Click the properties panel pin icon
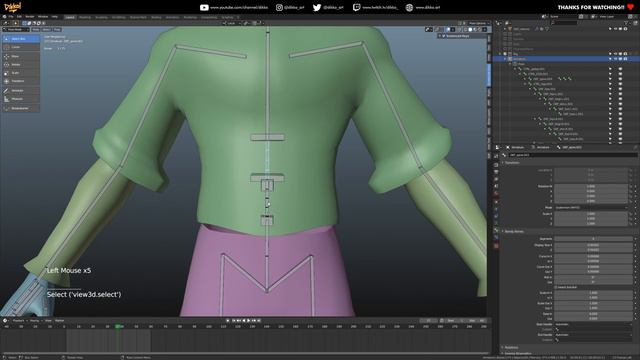This screenshot has height=360, width=640. coord(635,148)
